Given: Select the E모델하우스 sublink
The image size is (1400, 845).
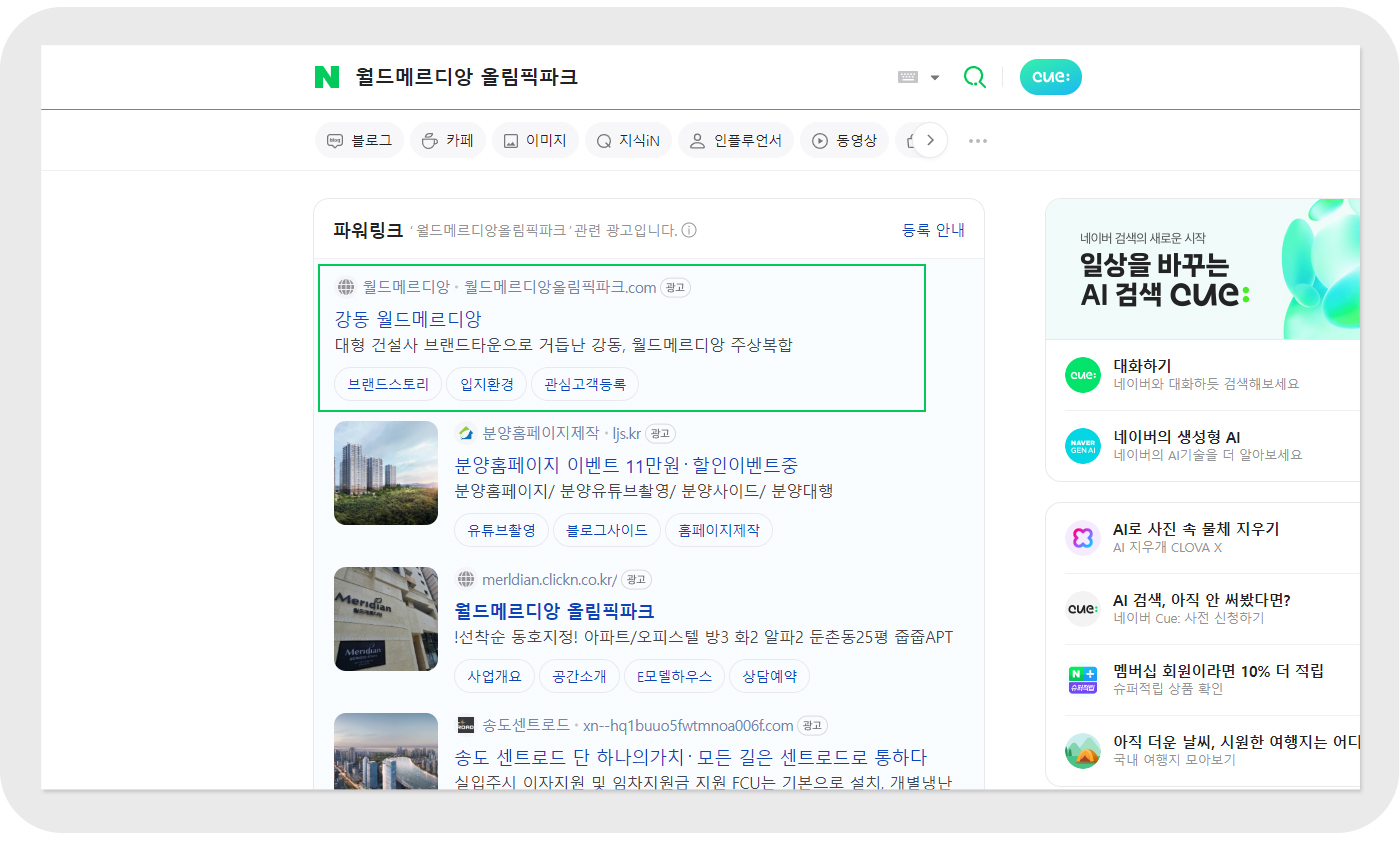Looking at the screenshot, I should click(675, 676).
